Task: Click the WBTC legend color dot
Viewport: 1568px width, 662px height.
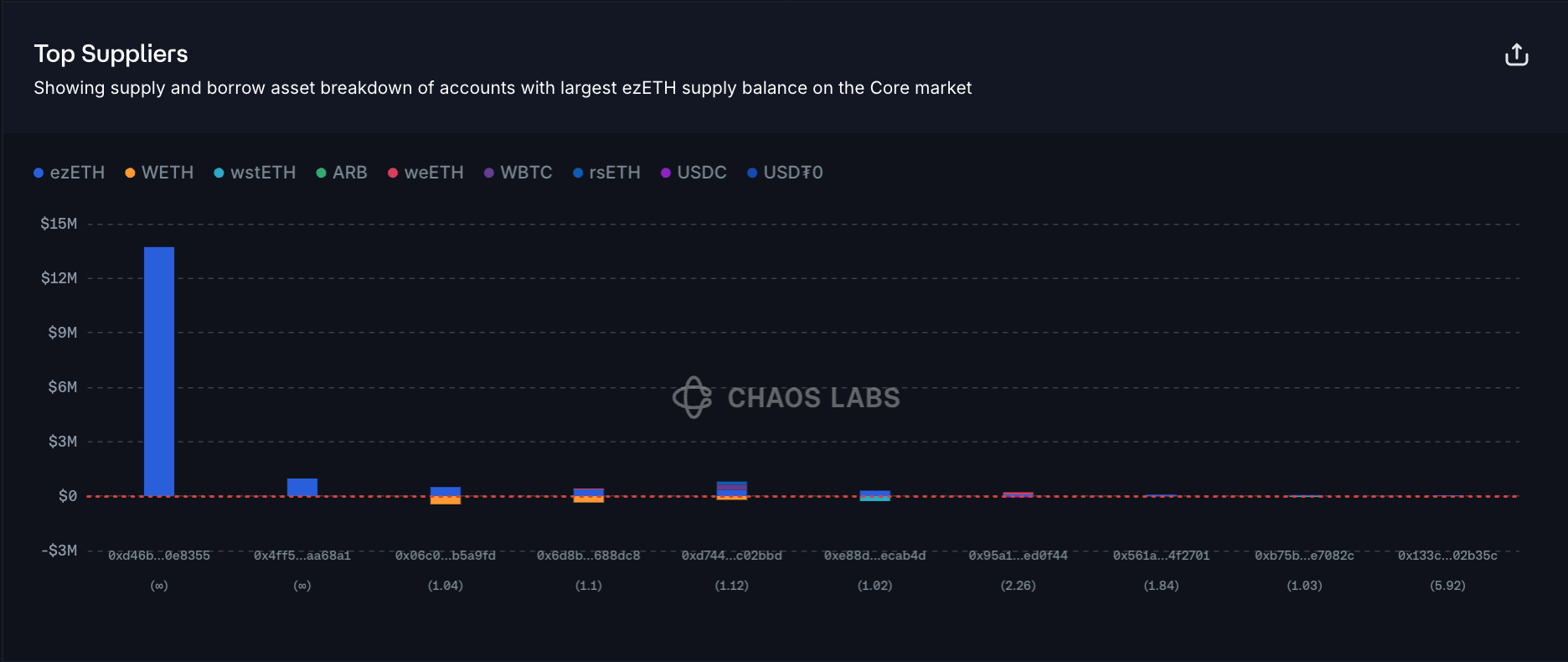Action: coord(489,173)
